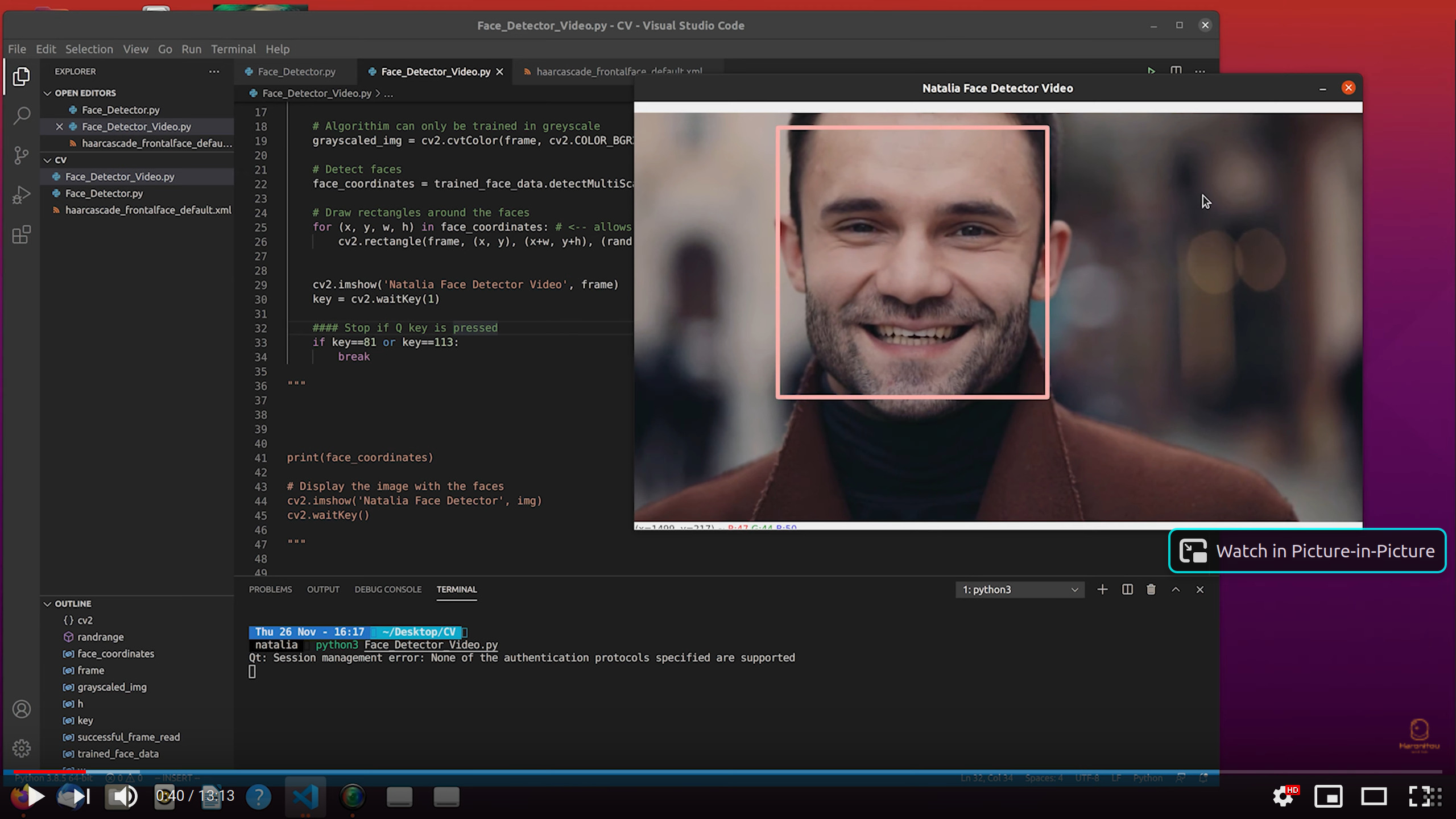This screenshot has height=819, width=1456.
Task: Click the break statement on line 34
Action: coord(354,357)
